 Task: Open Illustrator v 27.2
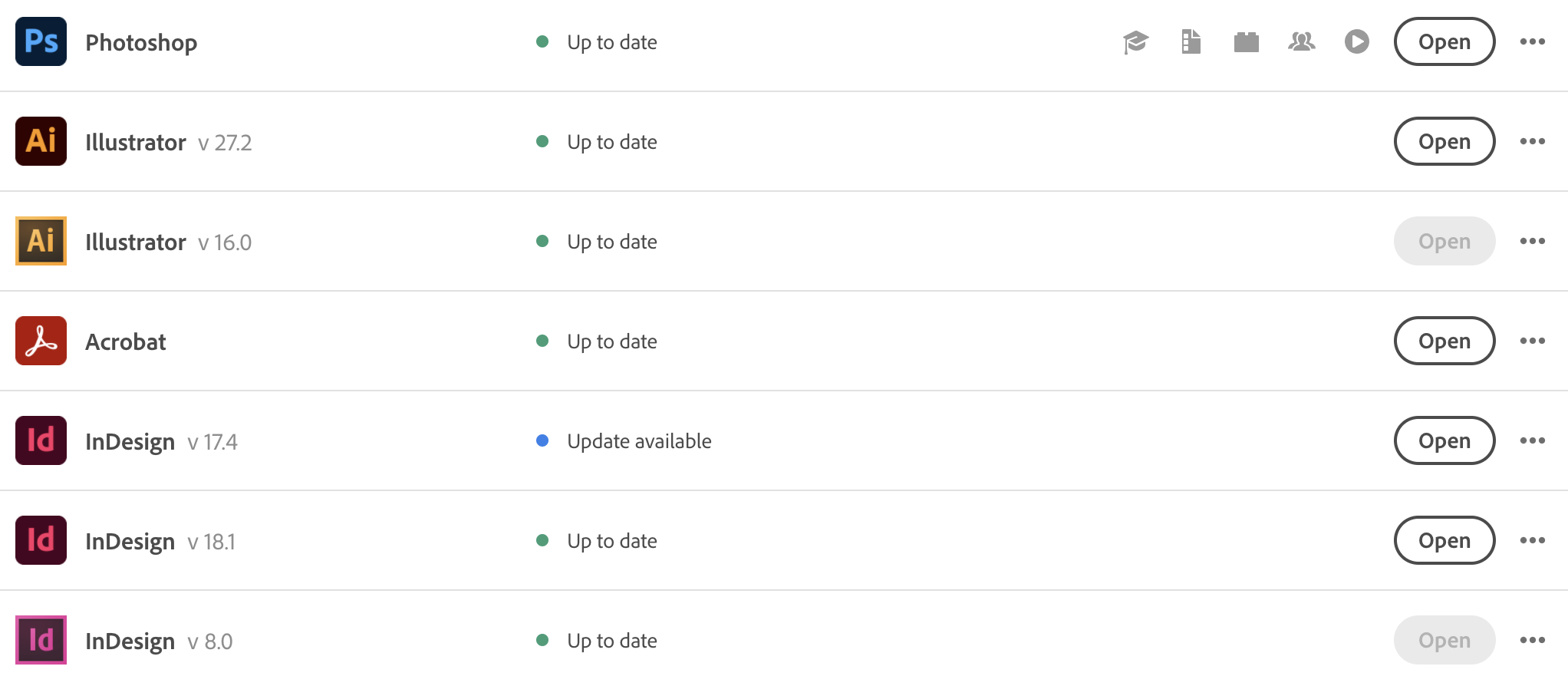[1444, 141]
